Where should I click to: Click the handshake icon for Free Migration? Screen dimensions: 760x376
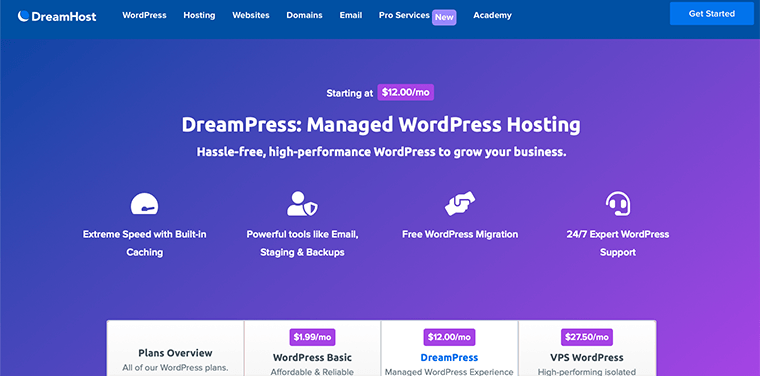tap(460, 203)
